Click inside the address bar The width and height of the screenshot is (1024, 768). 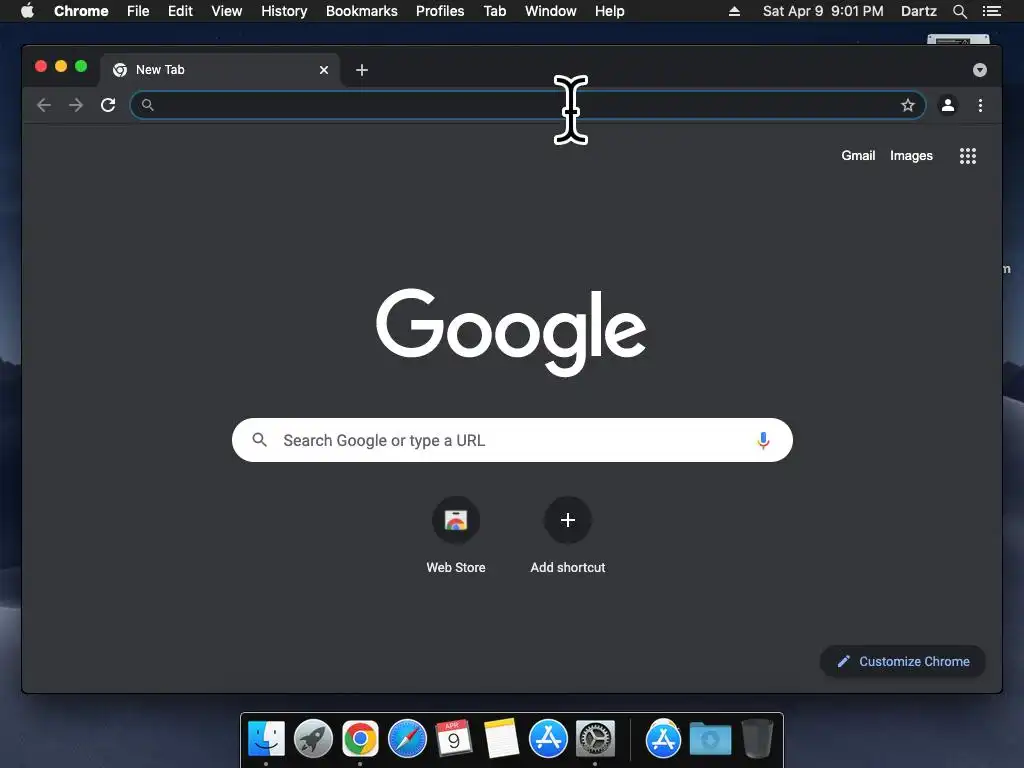tap(528, 105)
